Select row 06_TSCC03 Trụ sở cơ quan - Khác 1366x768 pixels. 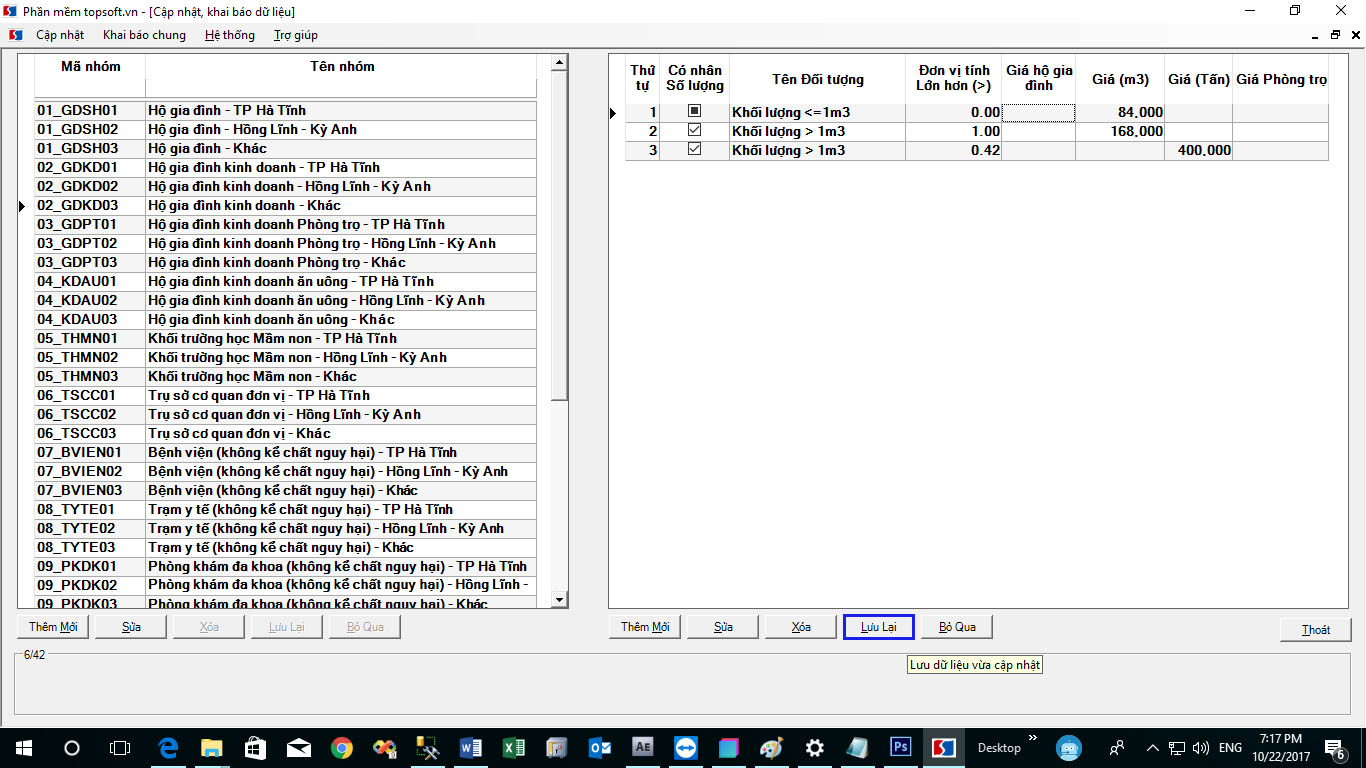[x=285, y=433]
